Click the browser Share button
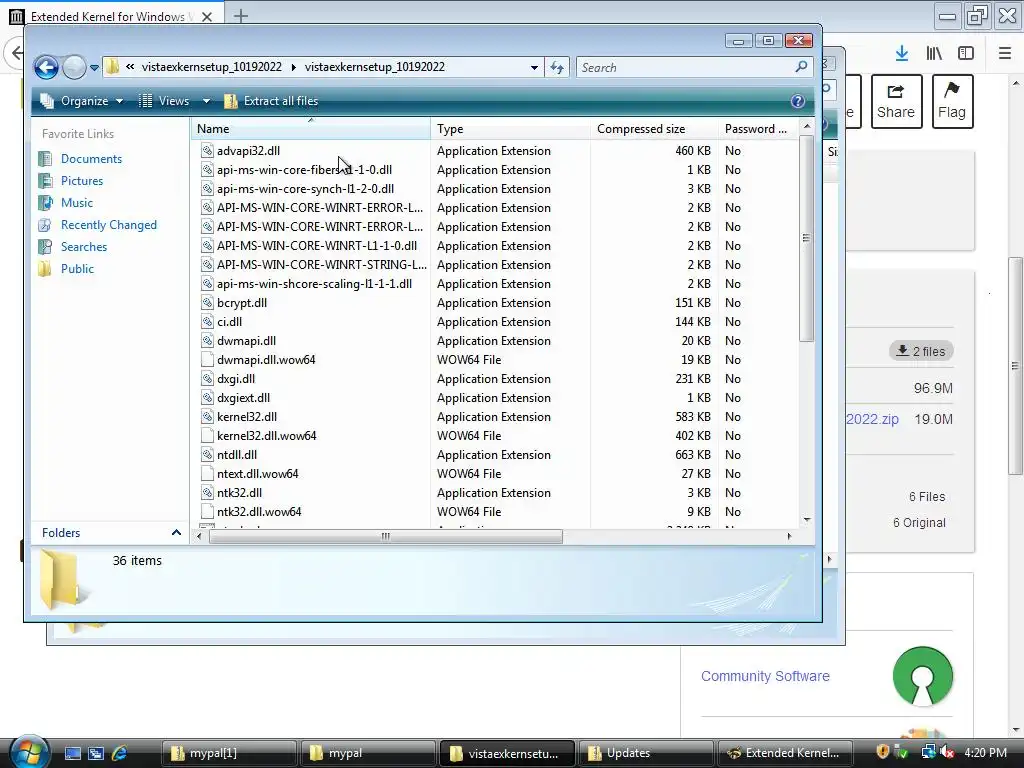 point(896,101)
